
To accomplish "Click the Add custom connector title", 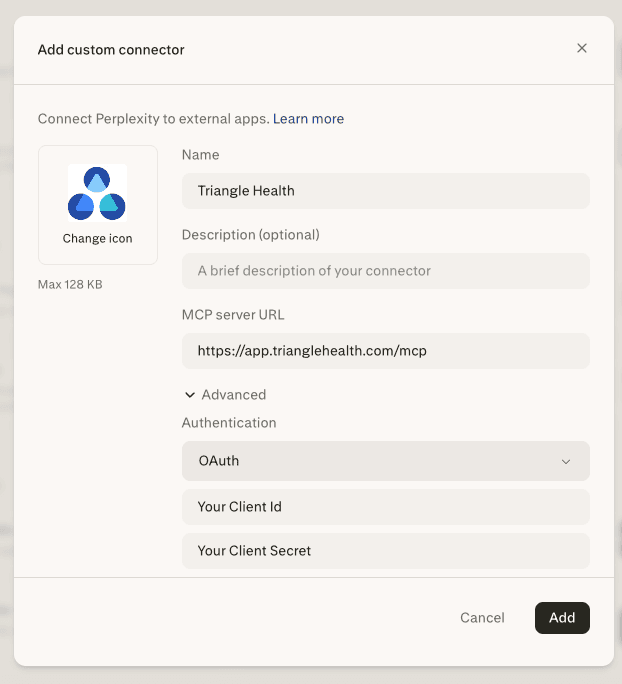I will tap(111, 50).
